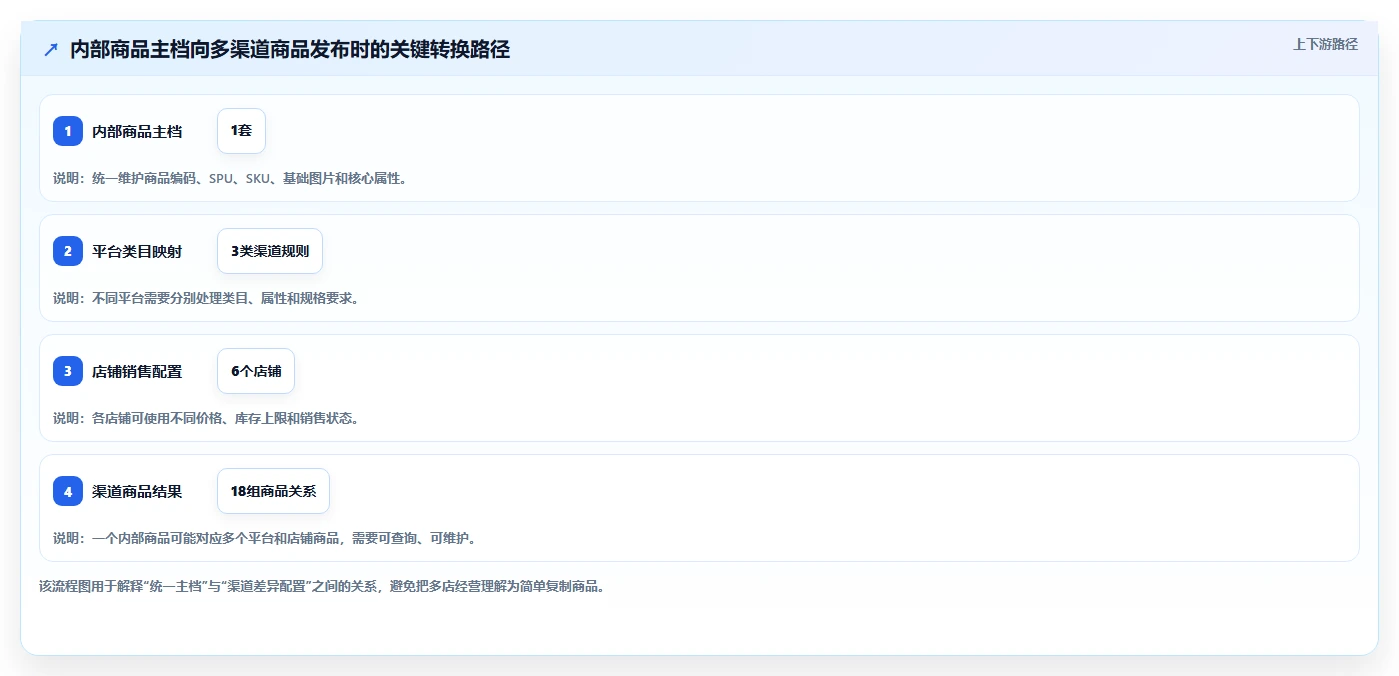Click the 18组商品关系 value chip
Screen dimensions: 1399x676
click(273, 491)
